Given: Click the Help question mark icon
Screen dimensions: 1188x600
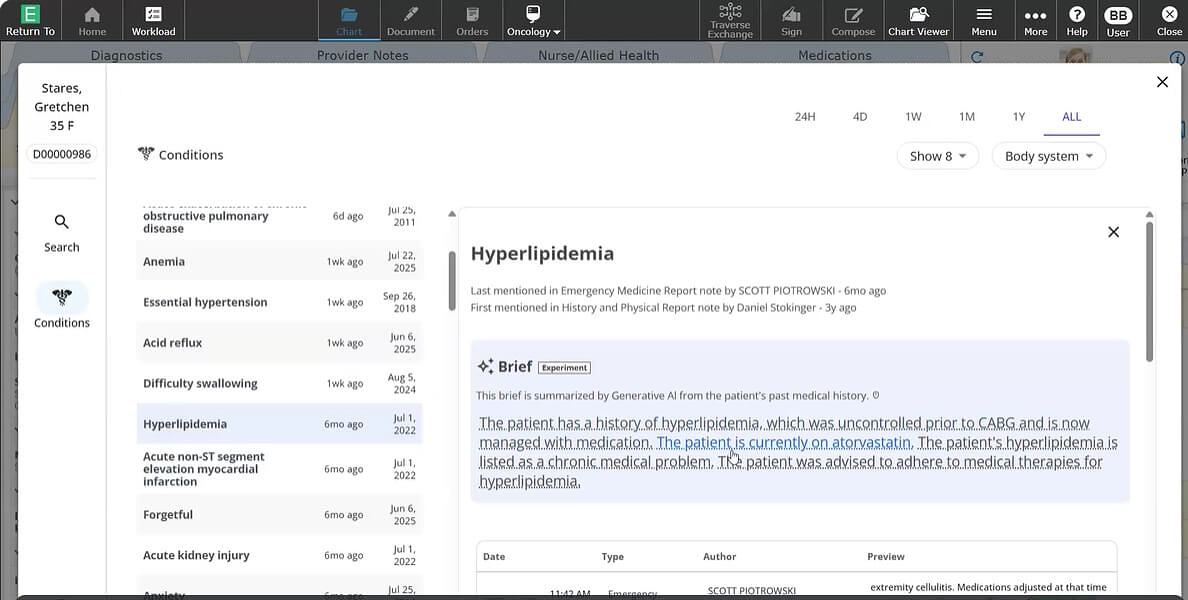Looking at the screenshot, I should [x=1075, y=20].
